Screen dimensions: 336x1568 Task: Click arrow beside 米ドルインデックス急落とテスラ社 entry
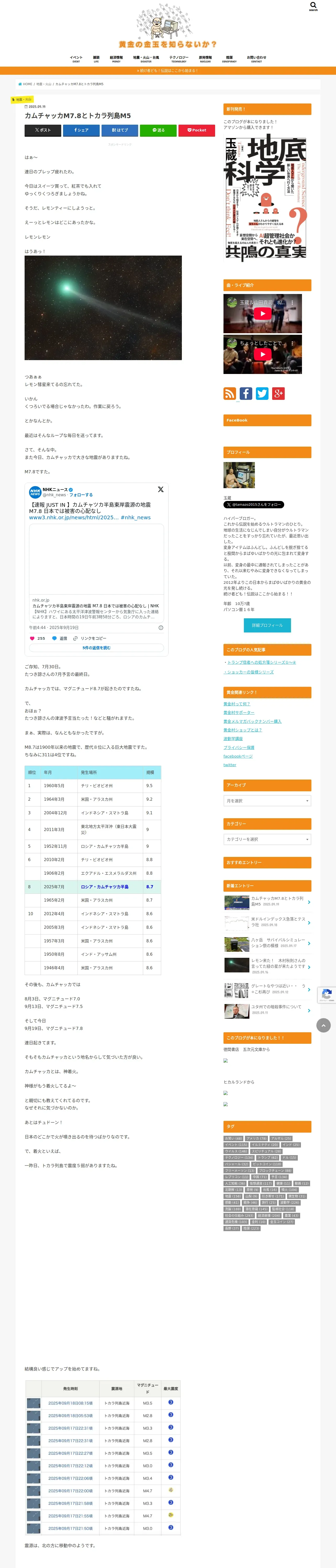[309, 923]
